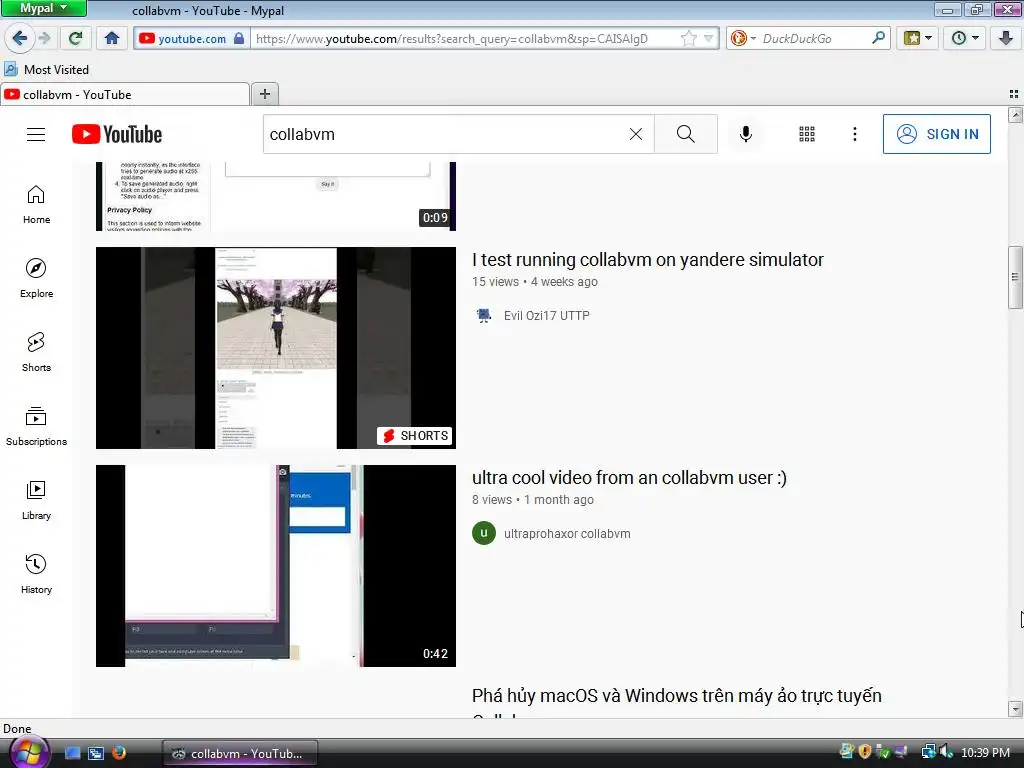Open the bookmarks menu button
The image size is (1024, 768).
pos(918,38)
